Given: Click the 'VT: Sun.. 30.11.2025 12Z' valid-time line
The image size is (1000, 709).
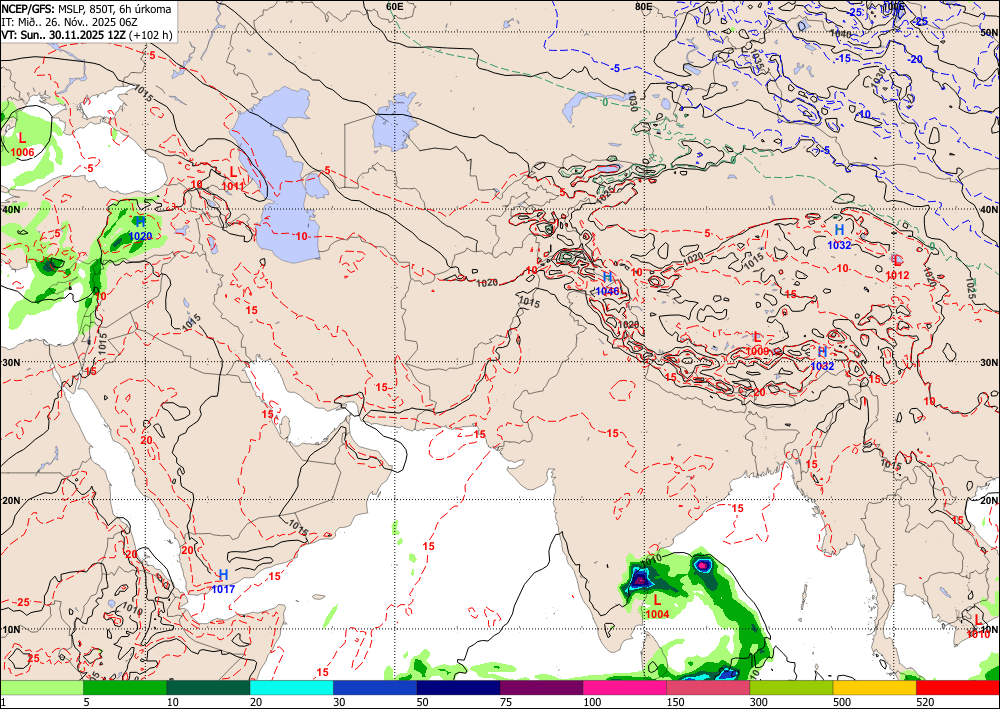Looking at the screenshot, I should [63, 35].
